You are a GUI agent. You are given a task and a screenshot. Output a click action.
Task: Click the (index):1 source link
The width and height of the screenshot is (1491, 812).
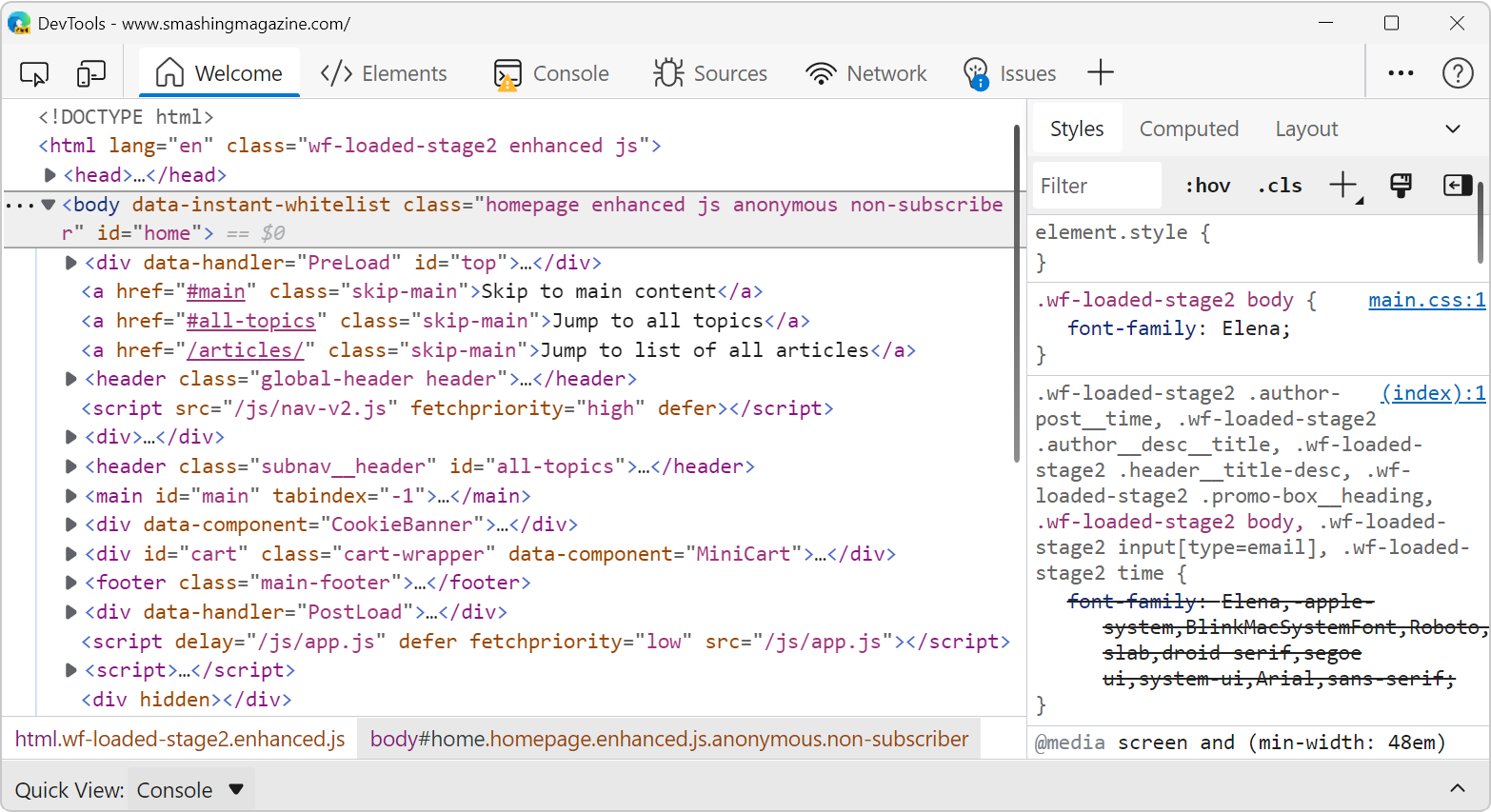point(1433,392)
